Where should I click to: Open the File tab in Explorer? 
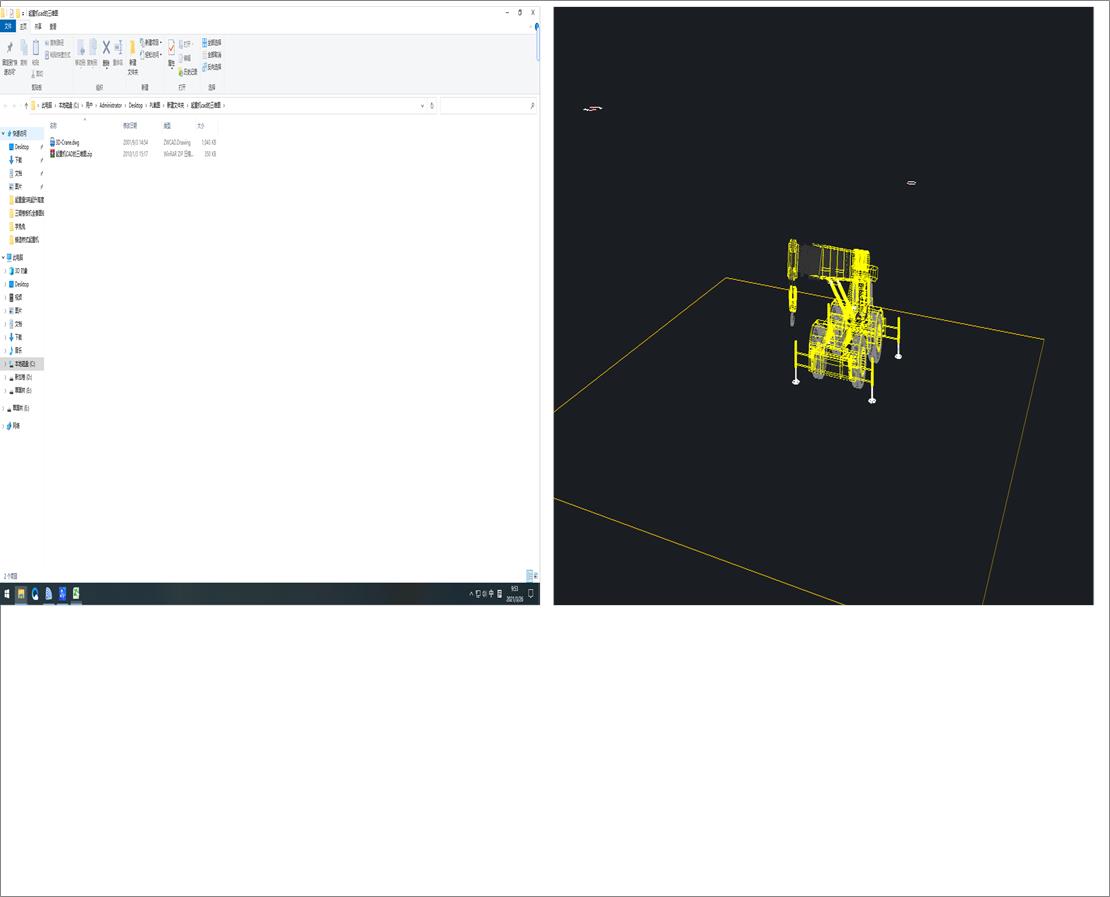pos(8,26)
